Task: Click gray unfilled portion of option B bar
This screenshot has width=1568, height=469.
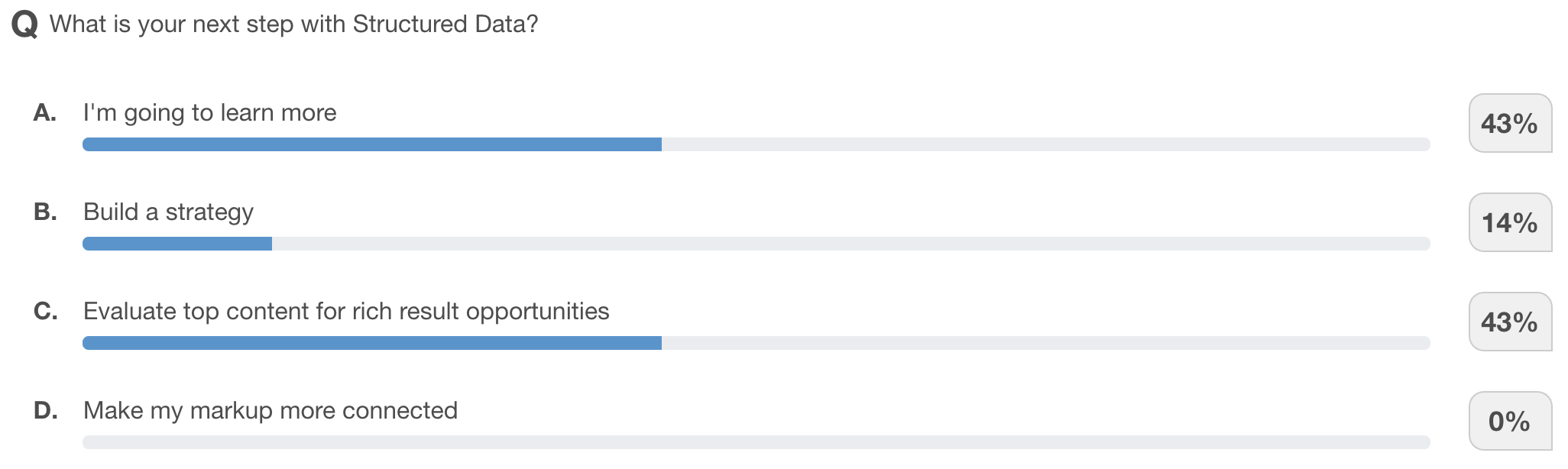Action: point(850,244)
